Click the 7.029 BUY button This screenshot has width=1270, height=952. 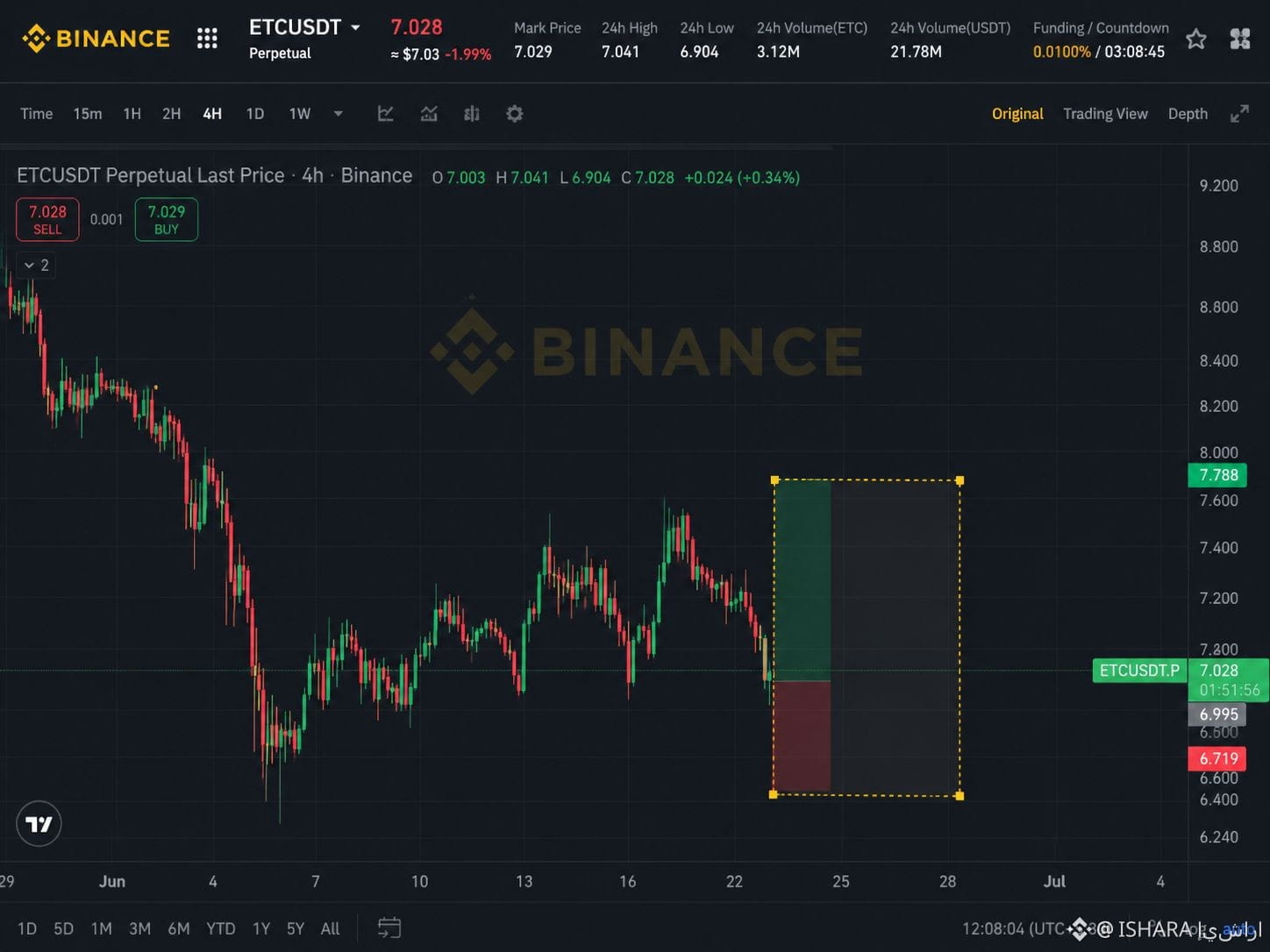coord(167,219)
